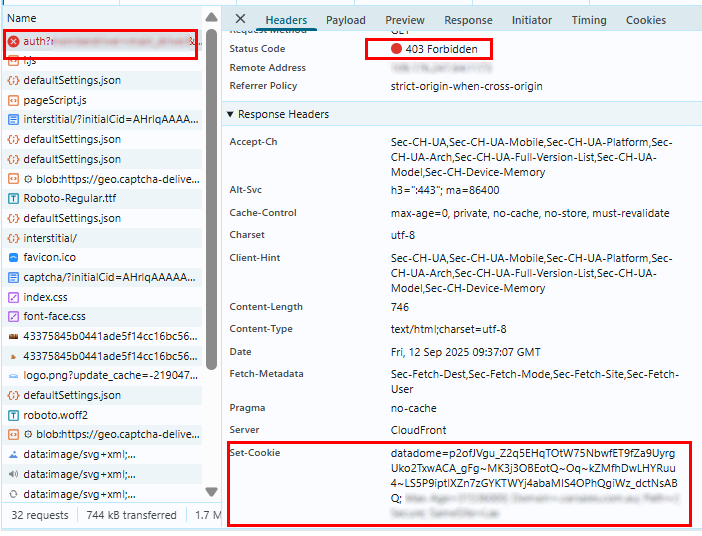Screen dimensions: 702x536
Task: Switch to the Payload tab
Action: click(346, 20)
